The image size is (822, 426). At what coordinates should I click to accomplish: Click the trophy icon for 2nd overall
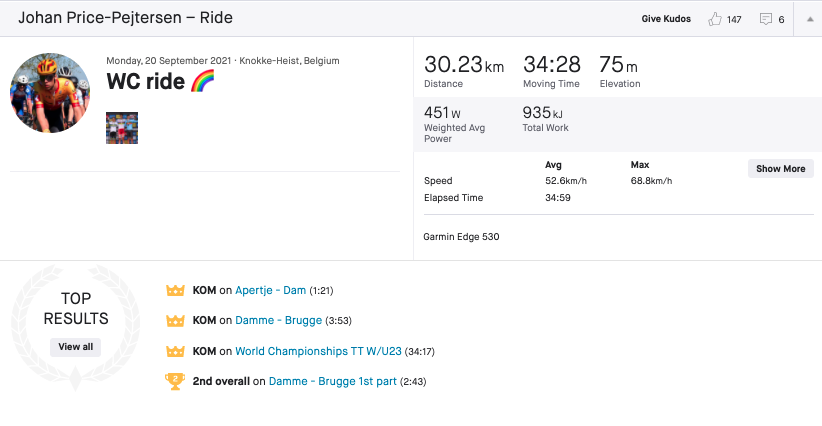coord(175,381)
